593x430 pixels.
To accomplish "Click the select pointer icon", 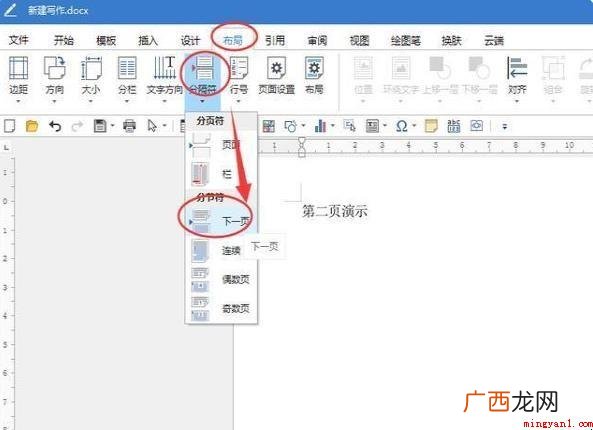I will (152, 126).
